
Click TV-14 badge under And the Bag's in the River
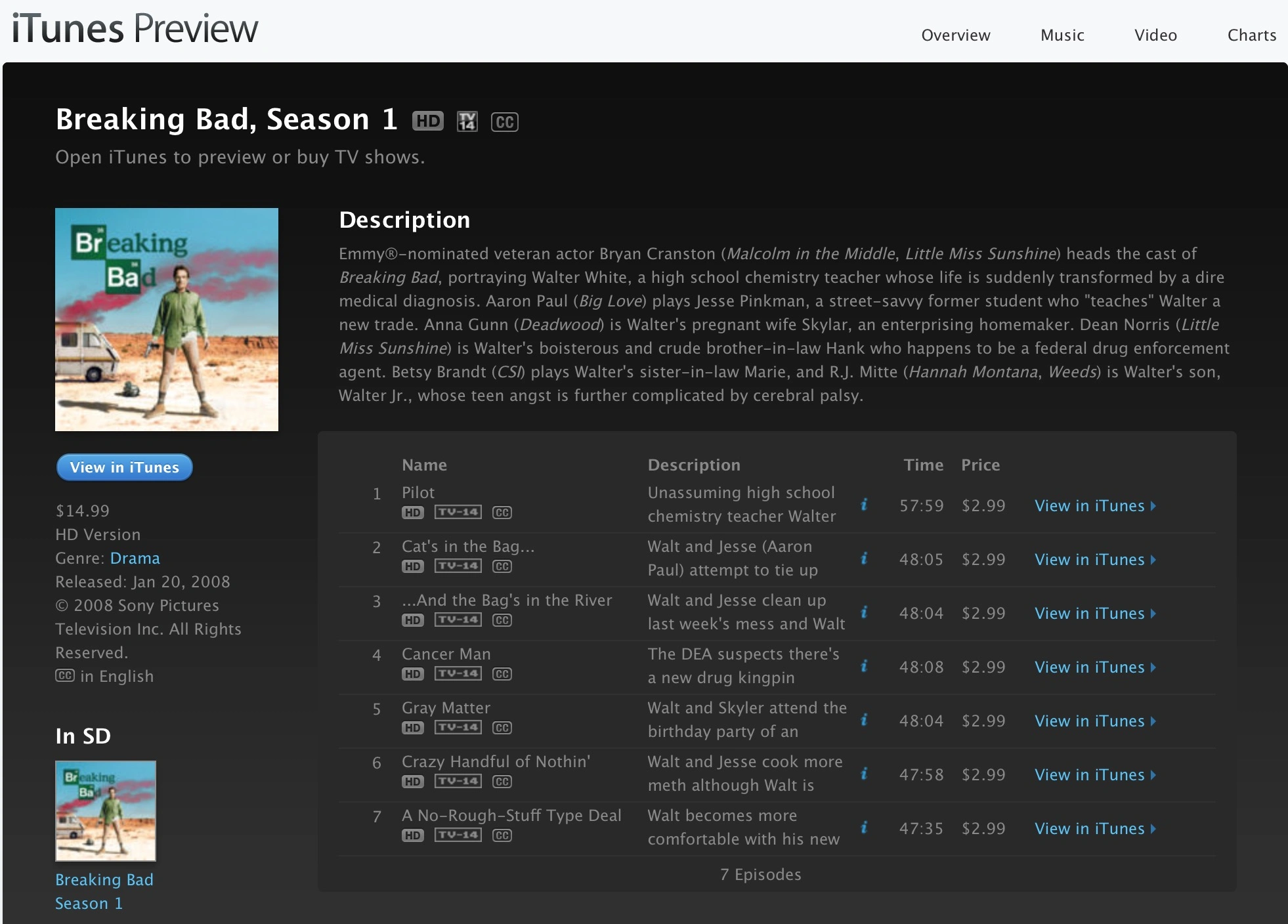coord(458,620)
